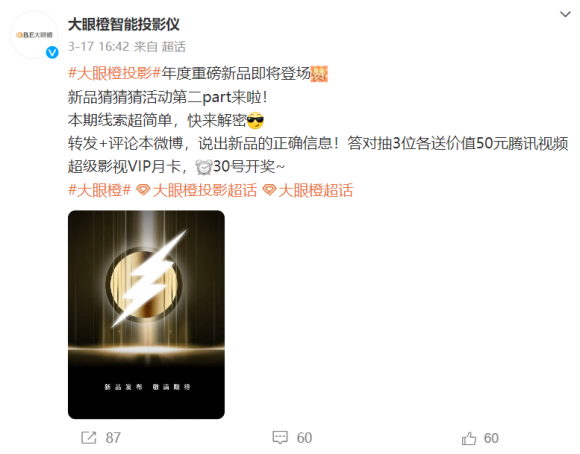Image resolution: width=580 pixels, height=454 pixels.
Task: Open the #大眼橙投影# hashtag link
Action: [x=114, y=73]
